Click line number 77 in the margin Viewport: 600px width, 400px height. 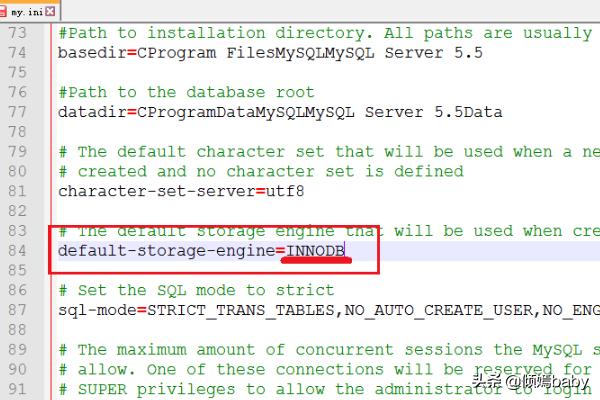[x=17, y=112]
